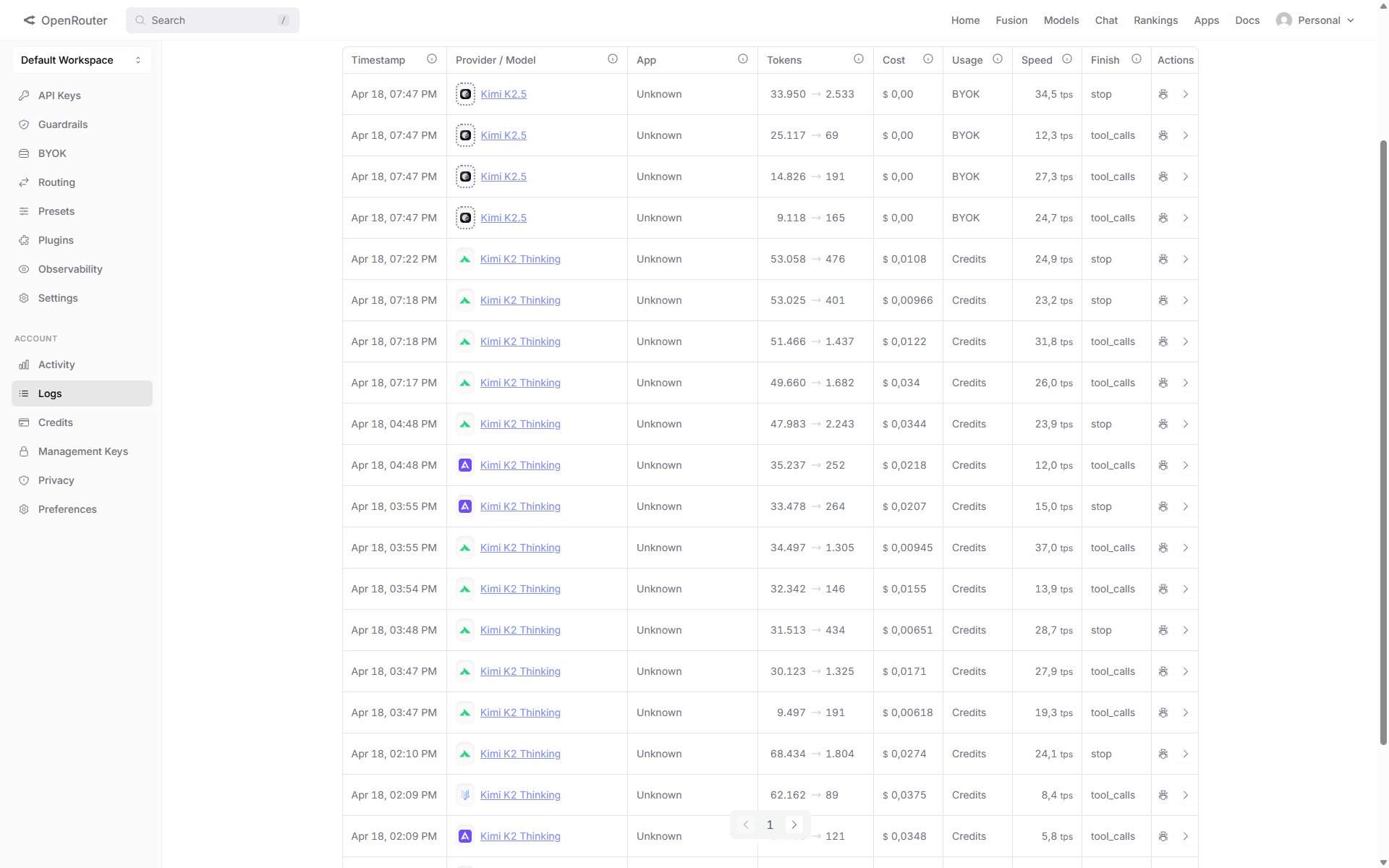
Task: Open the Guardrails sidebar item
Action: pyautogui.click(x=63, y=124)
